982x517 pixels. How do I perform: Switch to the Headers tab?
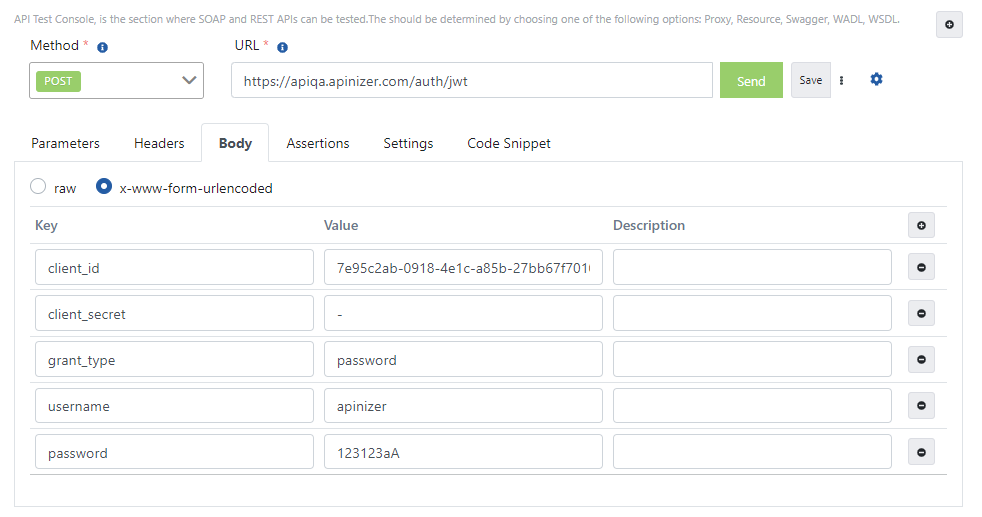coord(159,143)
